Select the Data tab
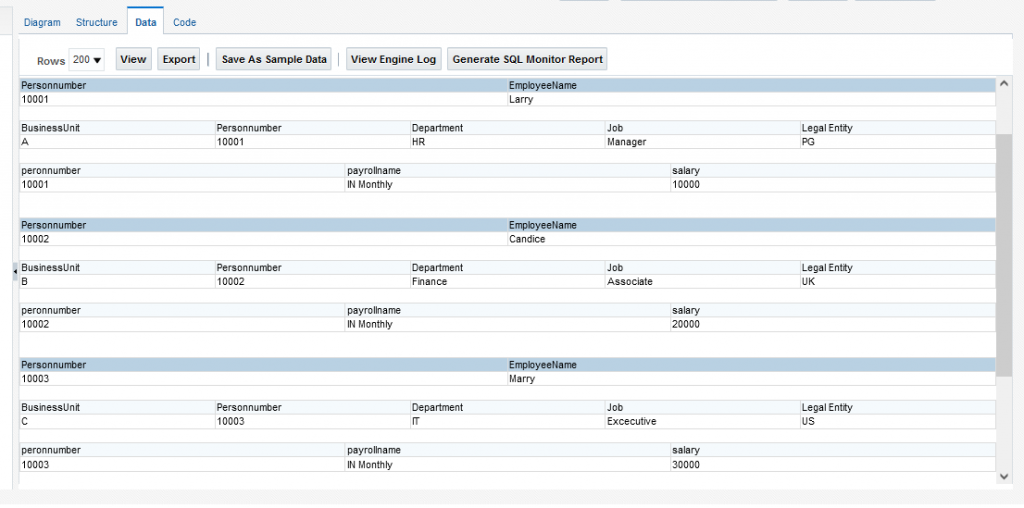 (145, 22)
